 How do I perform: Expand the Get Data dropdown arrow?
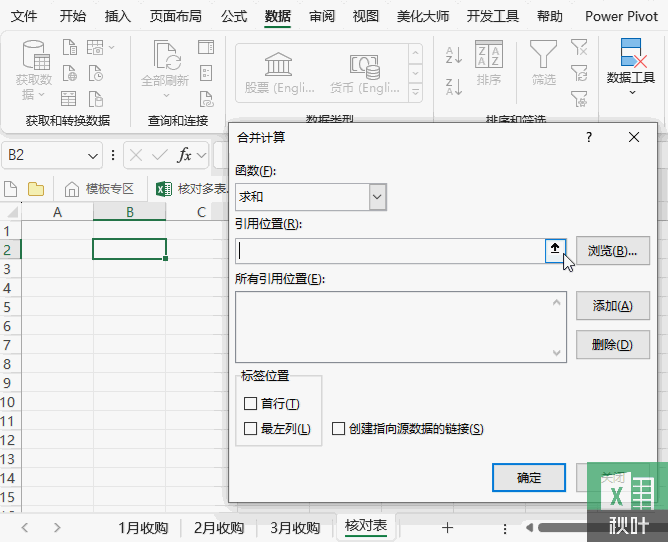tap(41, 94)
